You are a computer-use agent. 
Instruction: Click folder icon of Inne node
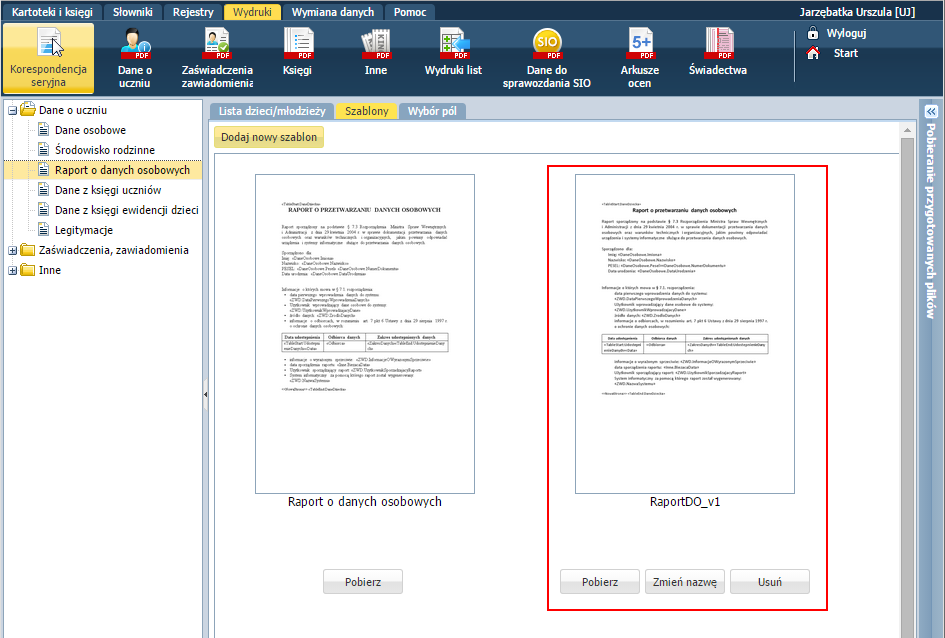tap(28, 270)
